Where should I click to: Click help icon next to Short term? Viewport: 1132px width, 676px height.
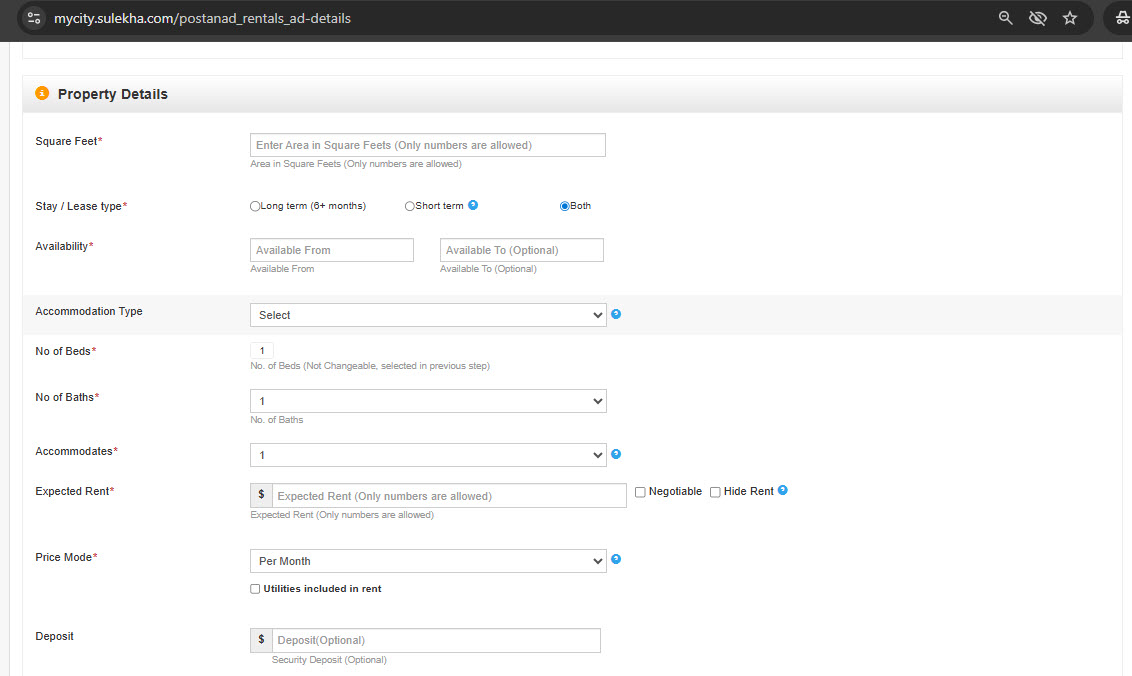tap(473, 205)
